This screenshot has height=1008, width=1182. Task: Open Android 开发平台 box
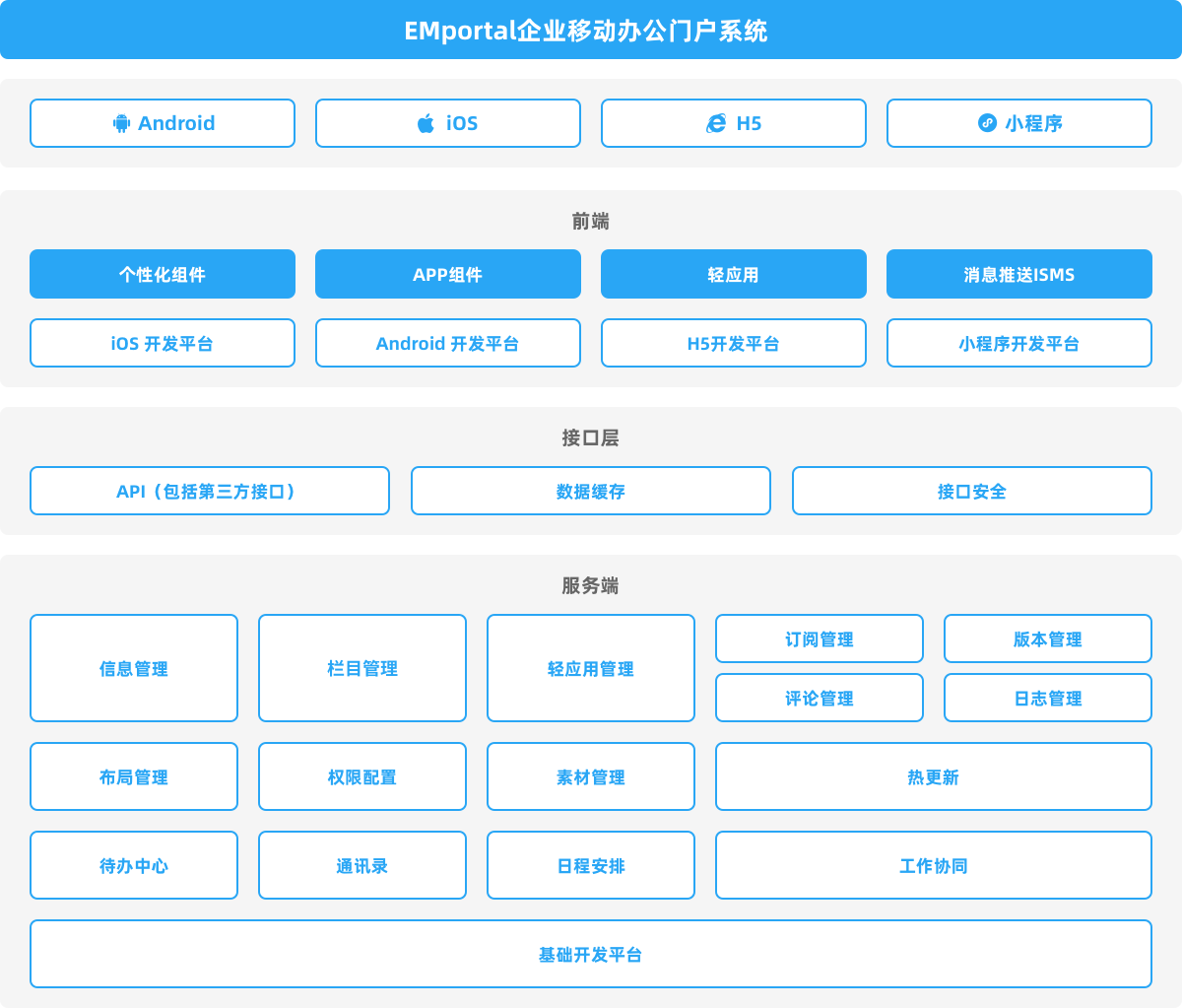448,343
